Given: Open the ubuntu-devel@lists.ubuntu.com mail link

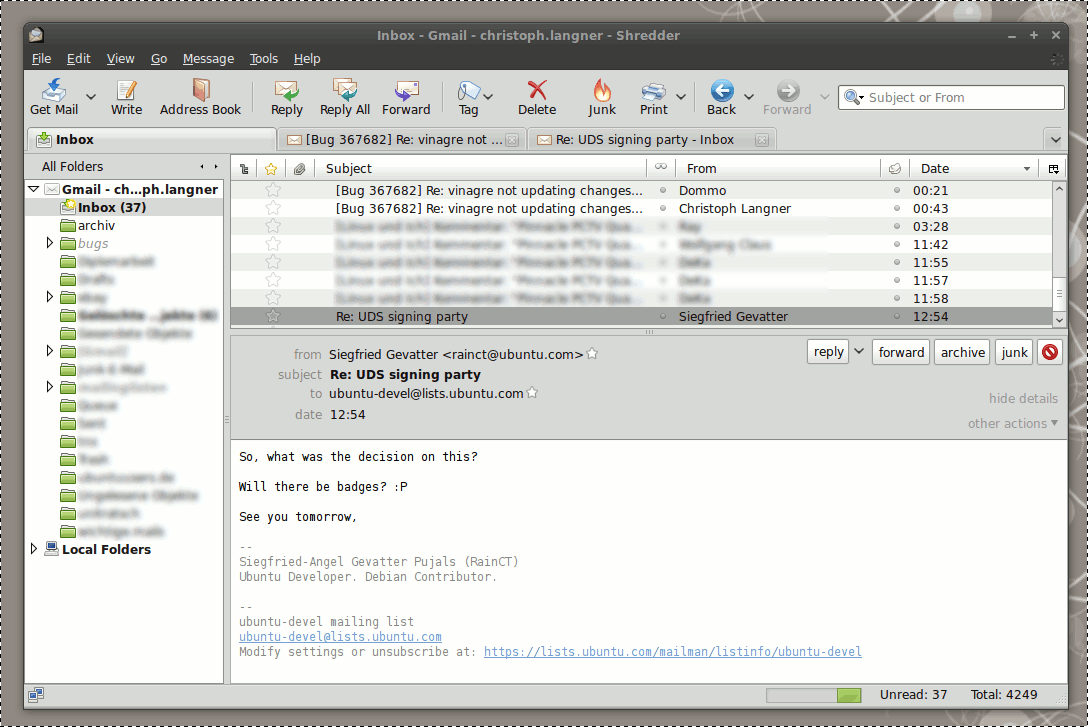Looking at the screenshot, I should (x=340, y=637).
